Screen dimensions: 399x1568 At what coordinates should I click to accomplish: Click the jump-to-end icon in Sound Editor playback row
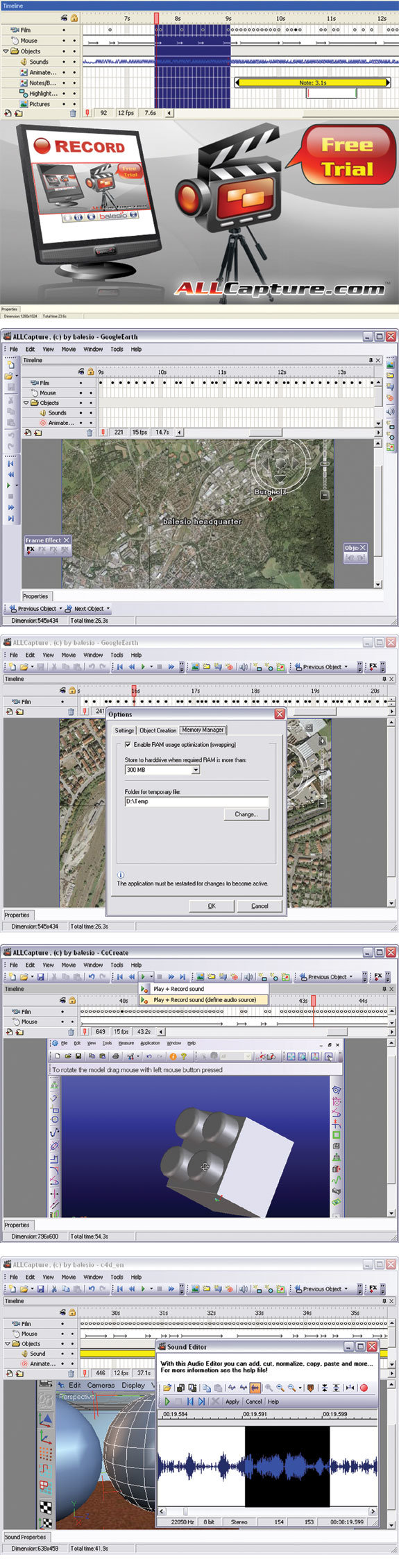click(x=201, y=1402)
